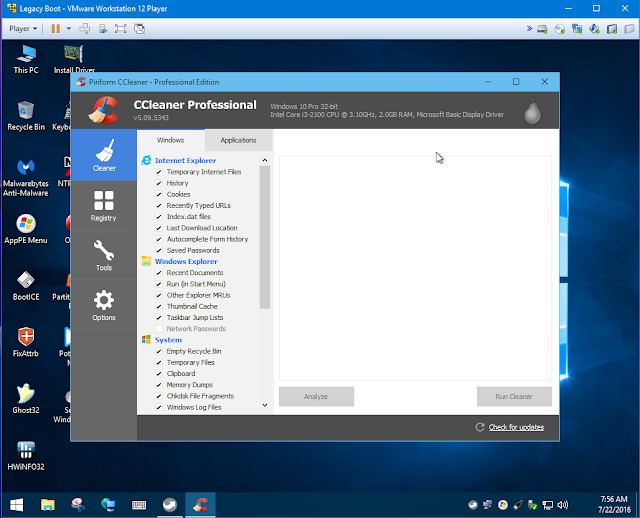Select FixAttrb desktop icon

26,342
